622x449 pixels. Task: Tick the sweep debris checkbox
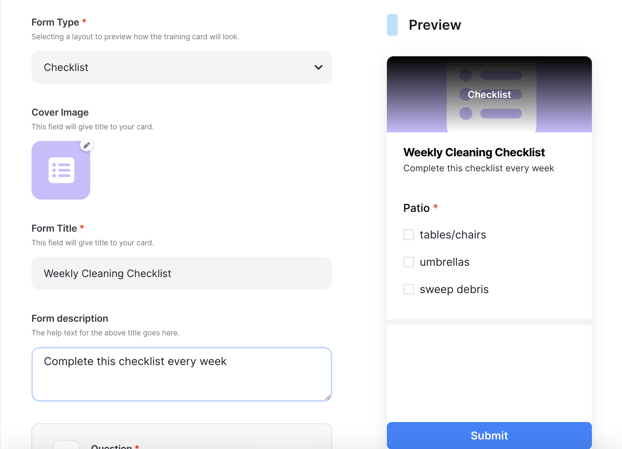[409, 289]
